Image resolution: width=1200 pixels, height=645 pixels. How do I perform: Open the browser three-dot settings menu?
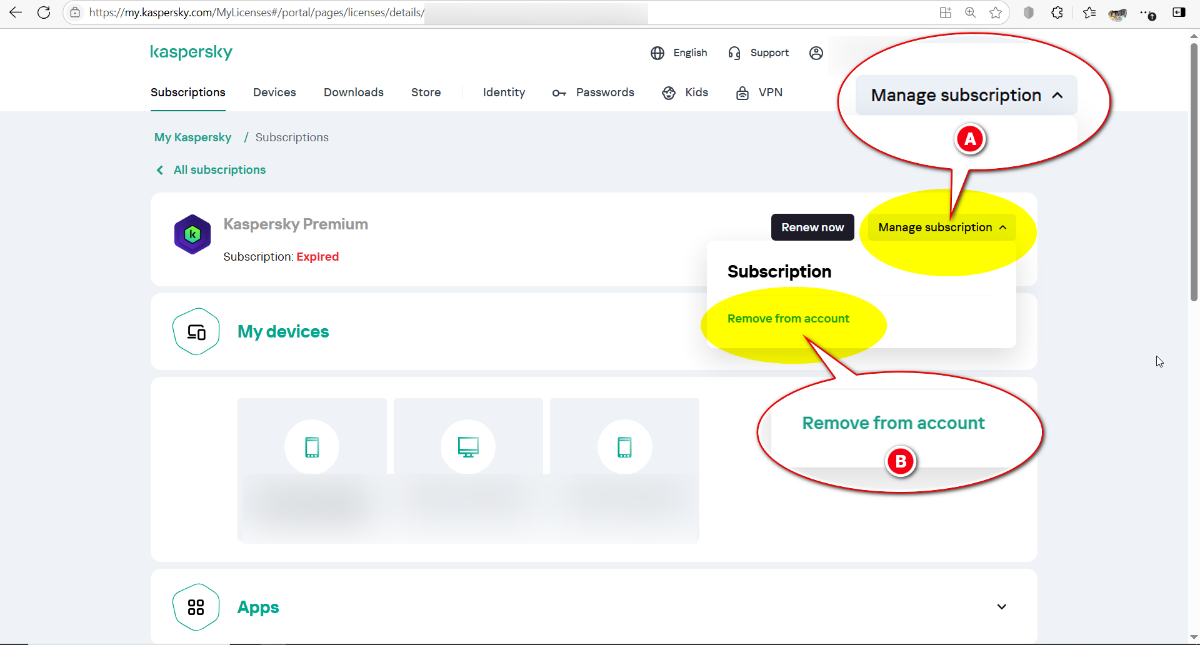1149,13
